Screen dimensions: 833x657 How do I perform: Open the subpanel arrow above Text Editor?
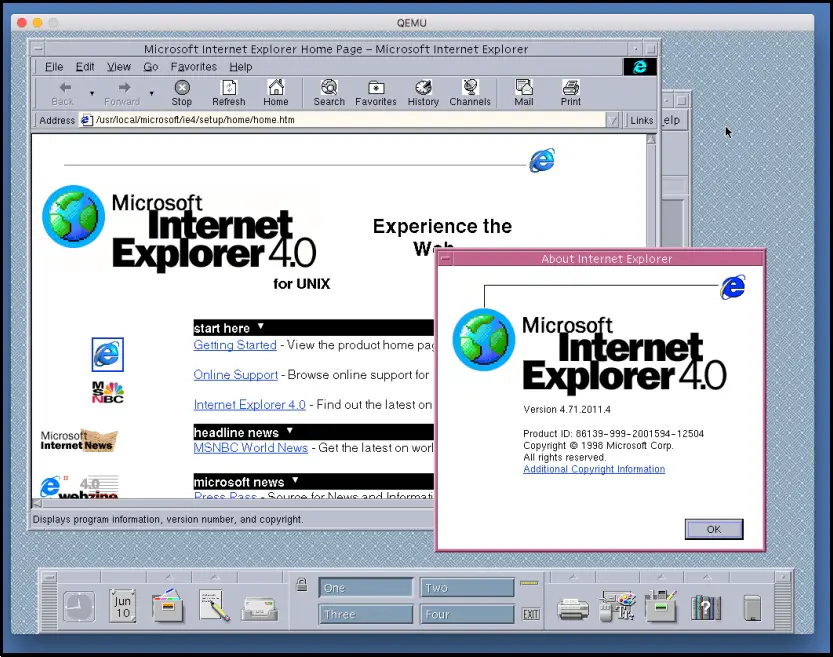pos(215,577)
